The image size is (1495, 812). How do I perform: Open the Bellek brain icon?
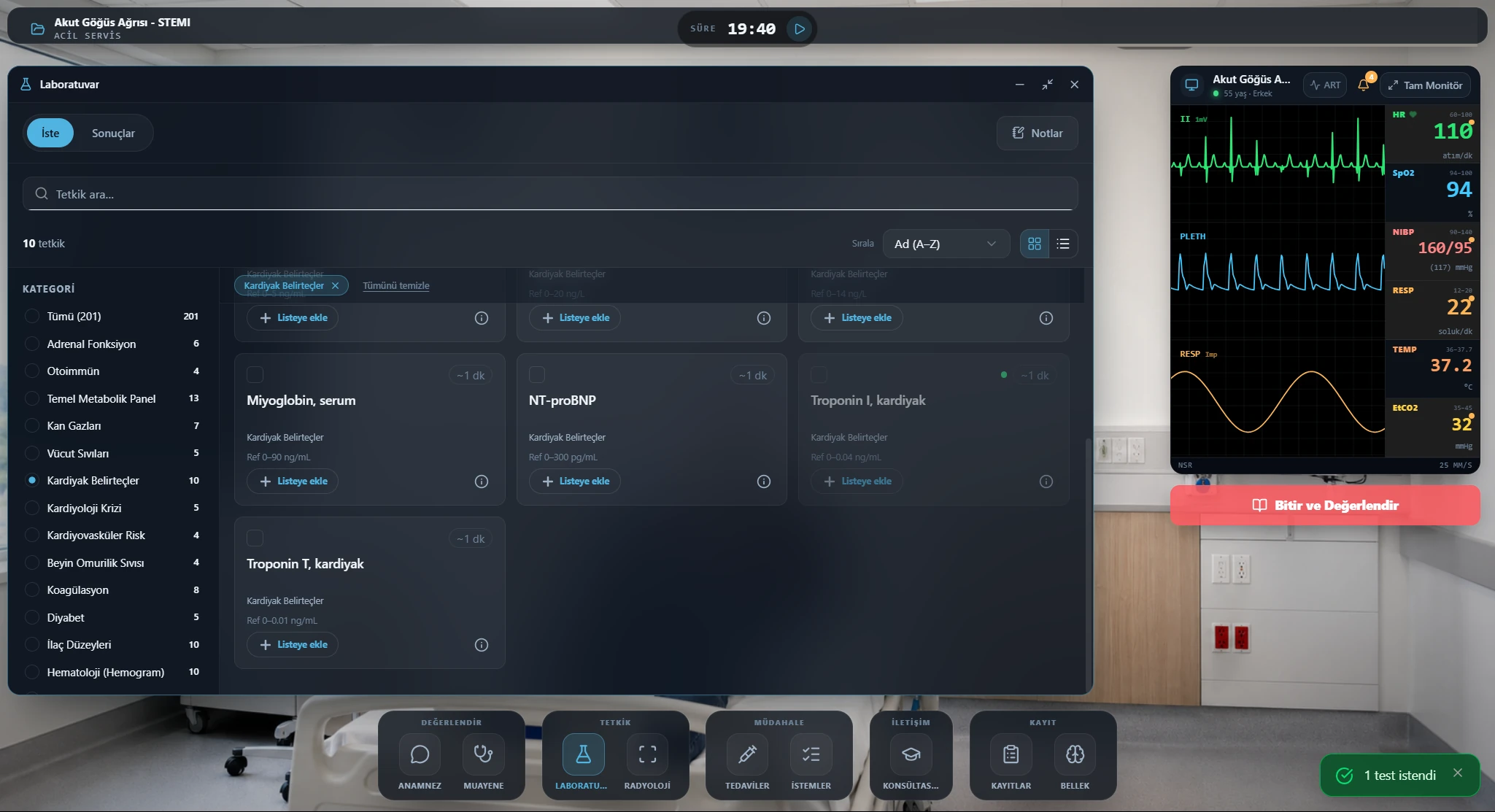[x=1075, y=754]
